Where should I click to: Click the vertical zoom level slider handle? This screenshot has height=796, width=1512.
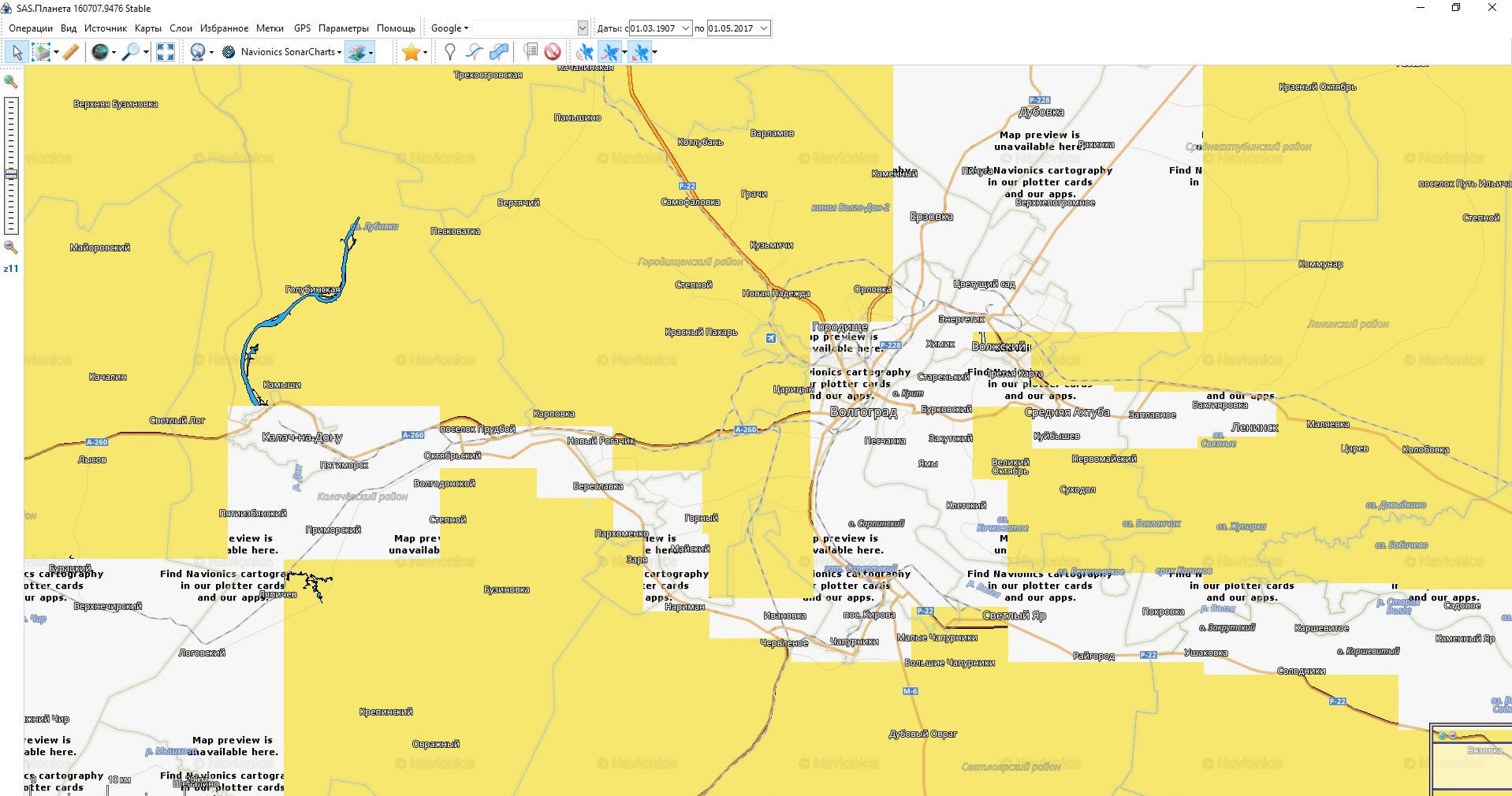pyautogui.click(x=11, y=174)
